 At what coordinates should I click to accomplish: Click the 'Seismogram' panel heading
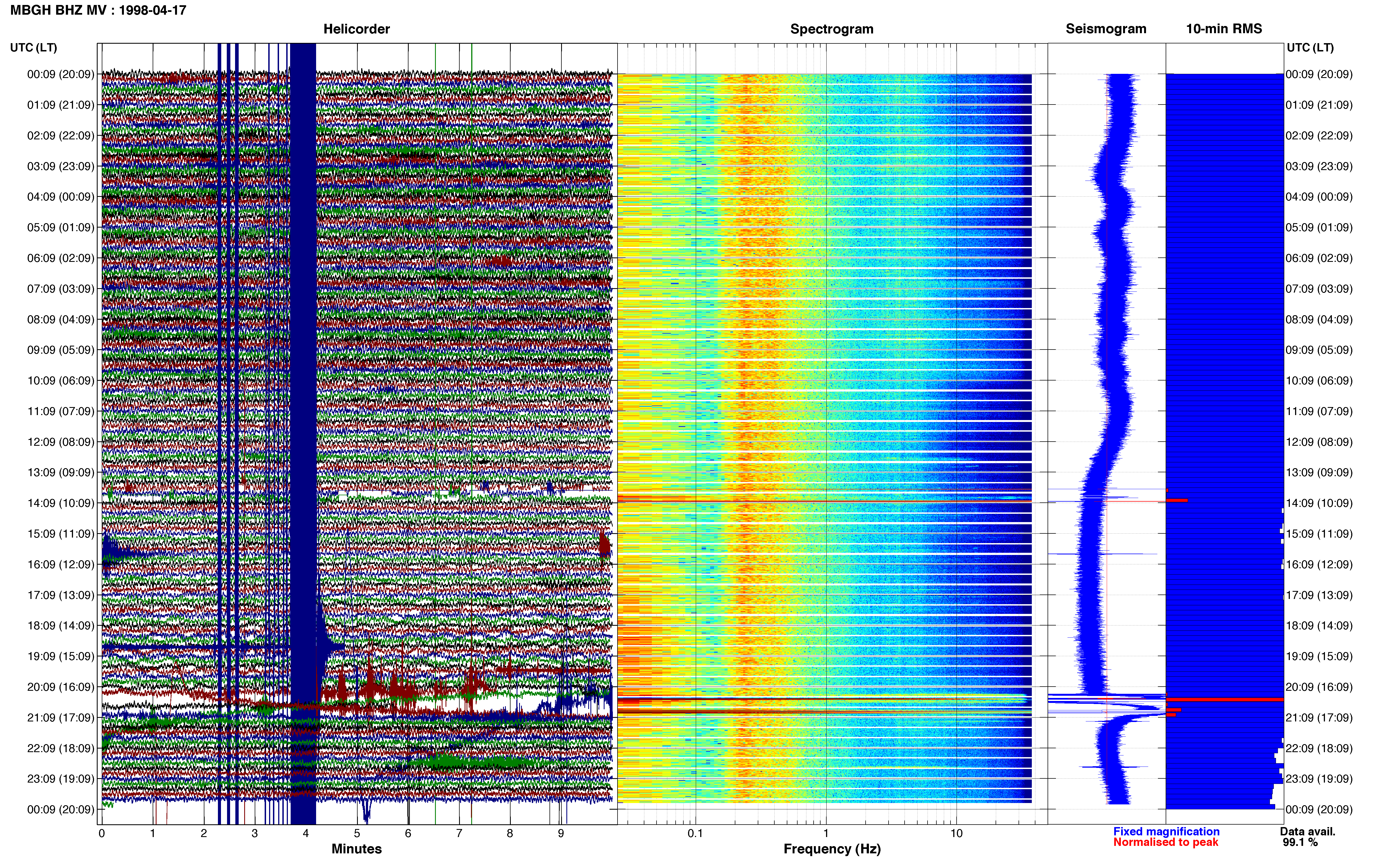click(x=1106, y=29)
